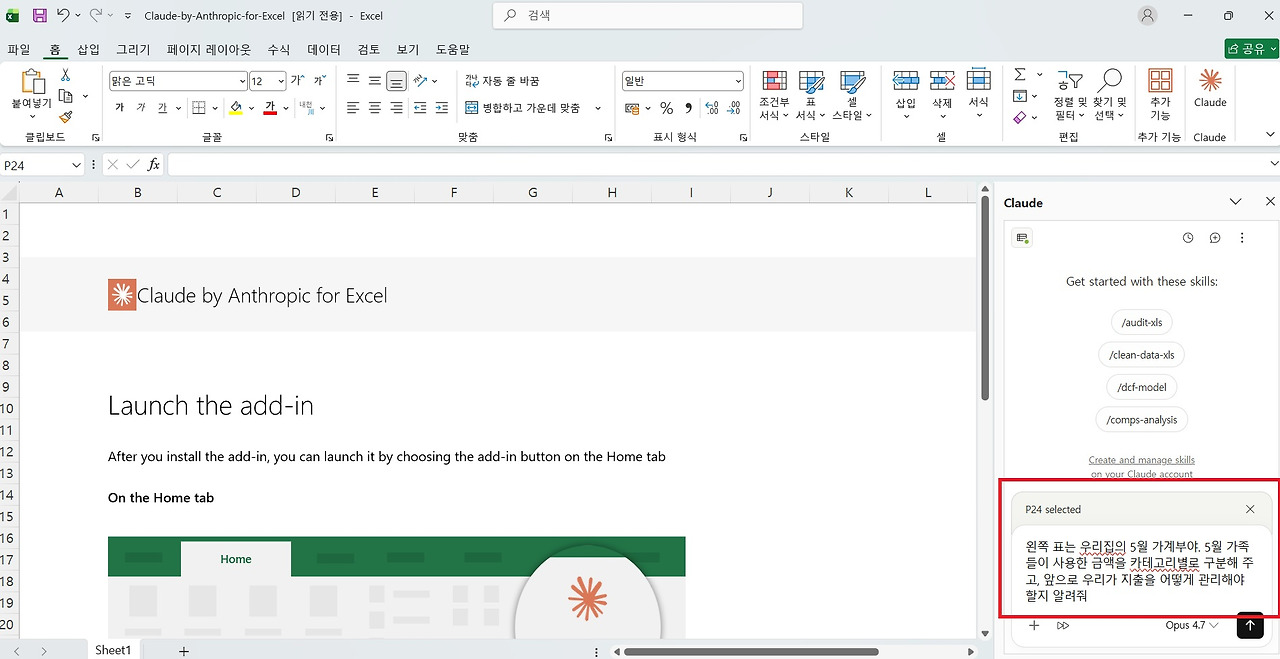Click the AutoSum sigma icon
The image size is (1280, 659).
(x=1020, y=75)
